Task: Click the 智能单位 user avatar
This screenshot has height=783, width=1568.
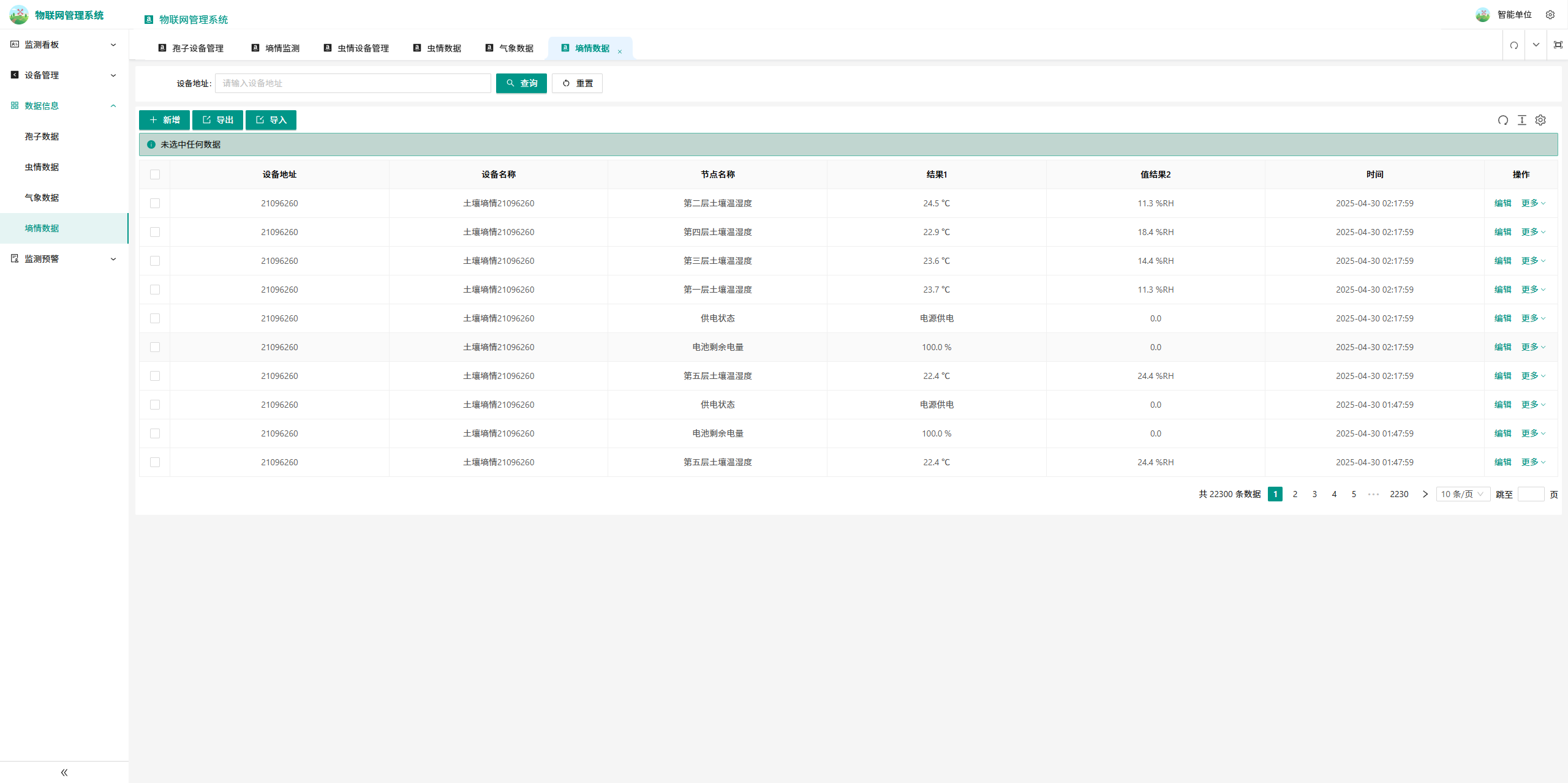Action: (1482, 15)
